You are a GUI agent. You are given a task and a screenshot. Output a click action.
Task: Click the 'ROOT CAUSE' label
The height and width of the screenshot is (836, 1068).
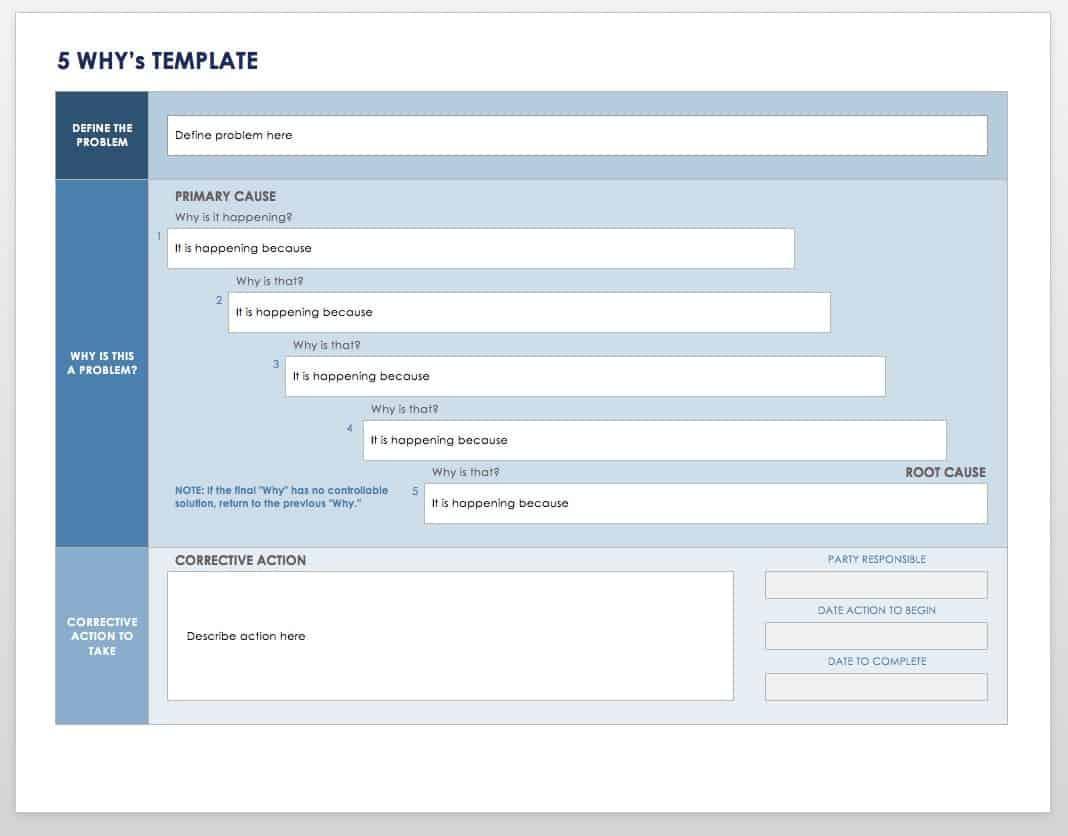coord(944,471)
